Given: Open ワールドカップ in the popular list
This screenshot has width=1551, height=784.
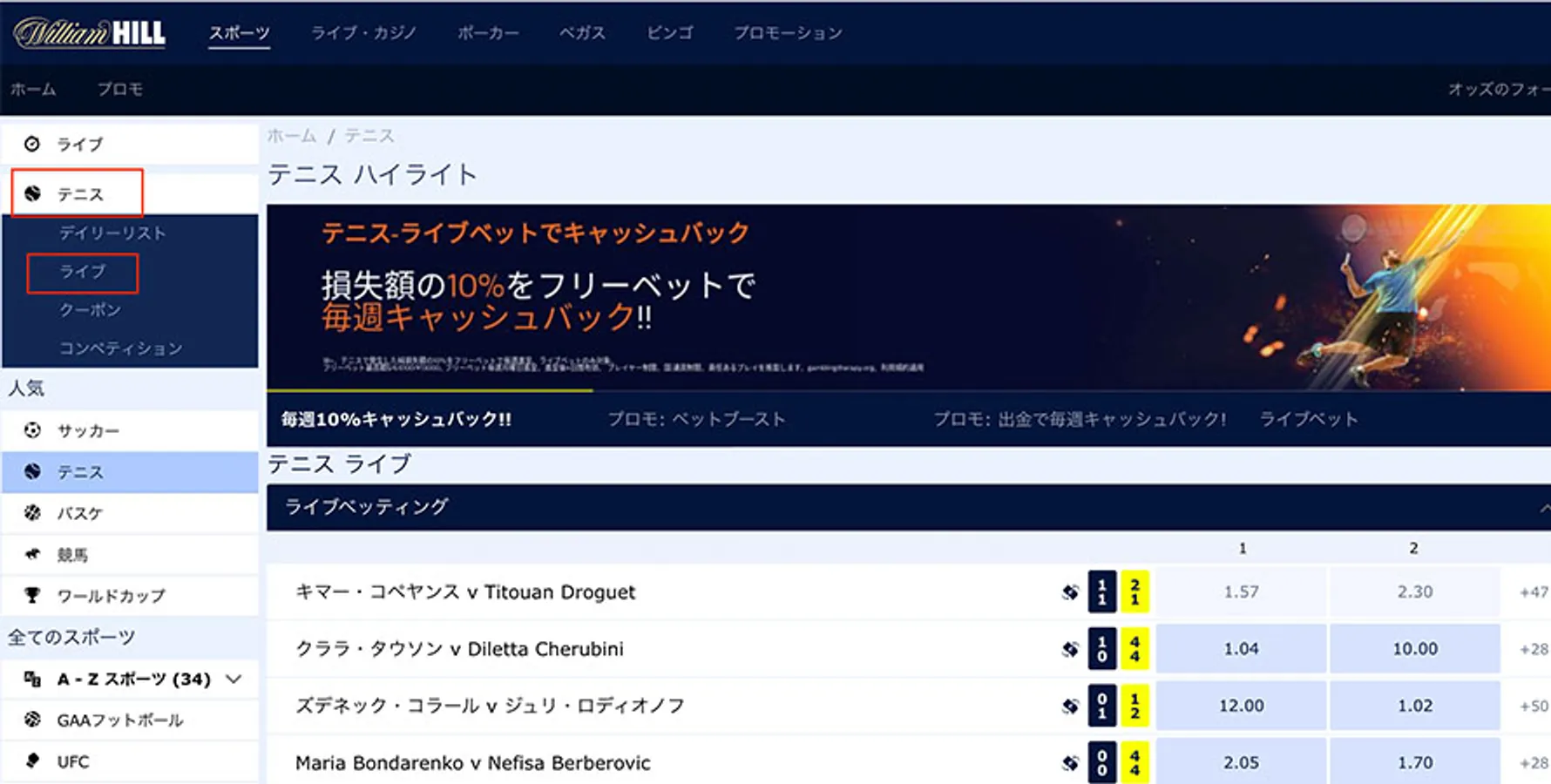Looking at the screenshot, I should click(130, 596).
